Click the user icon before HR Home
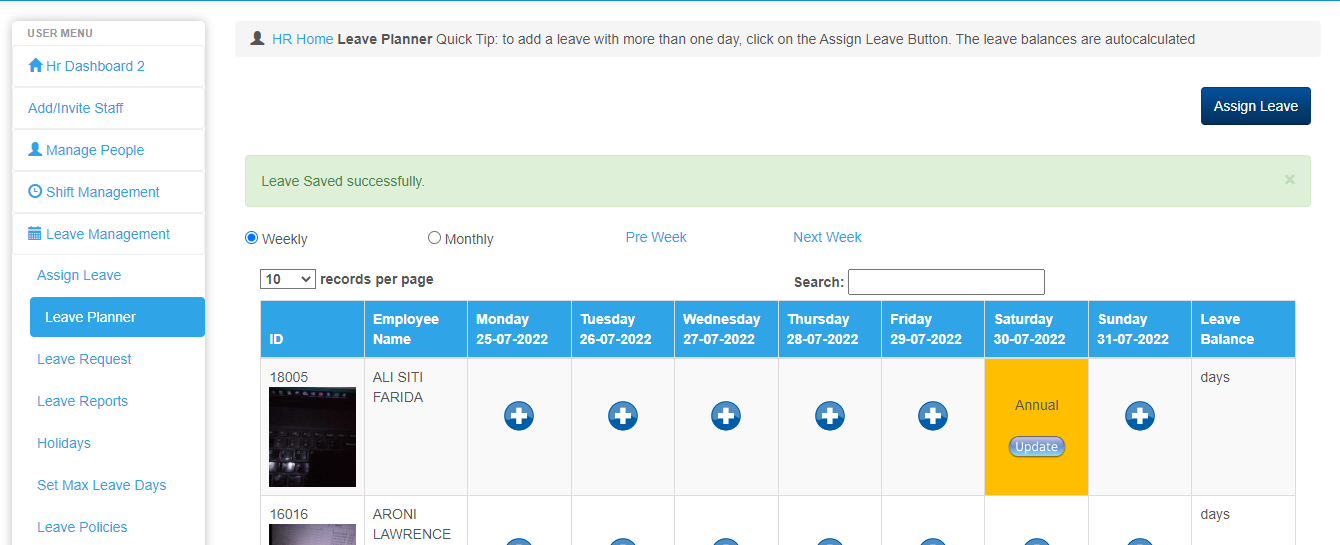 [x=258, y=38]
